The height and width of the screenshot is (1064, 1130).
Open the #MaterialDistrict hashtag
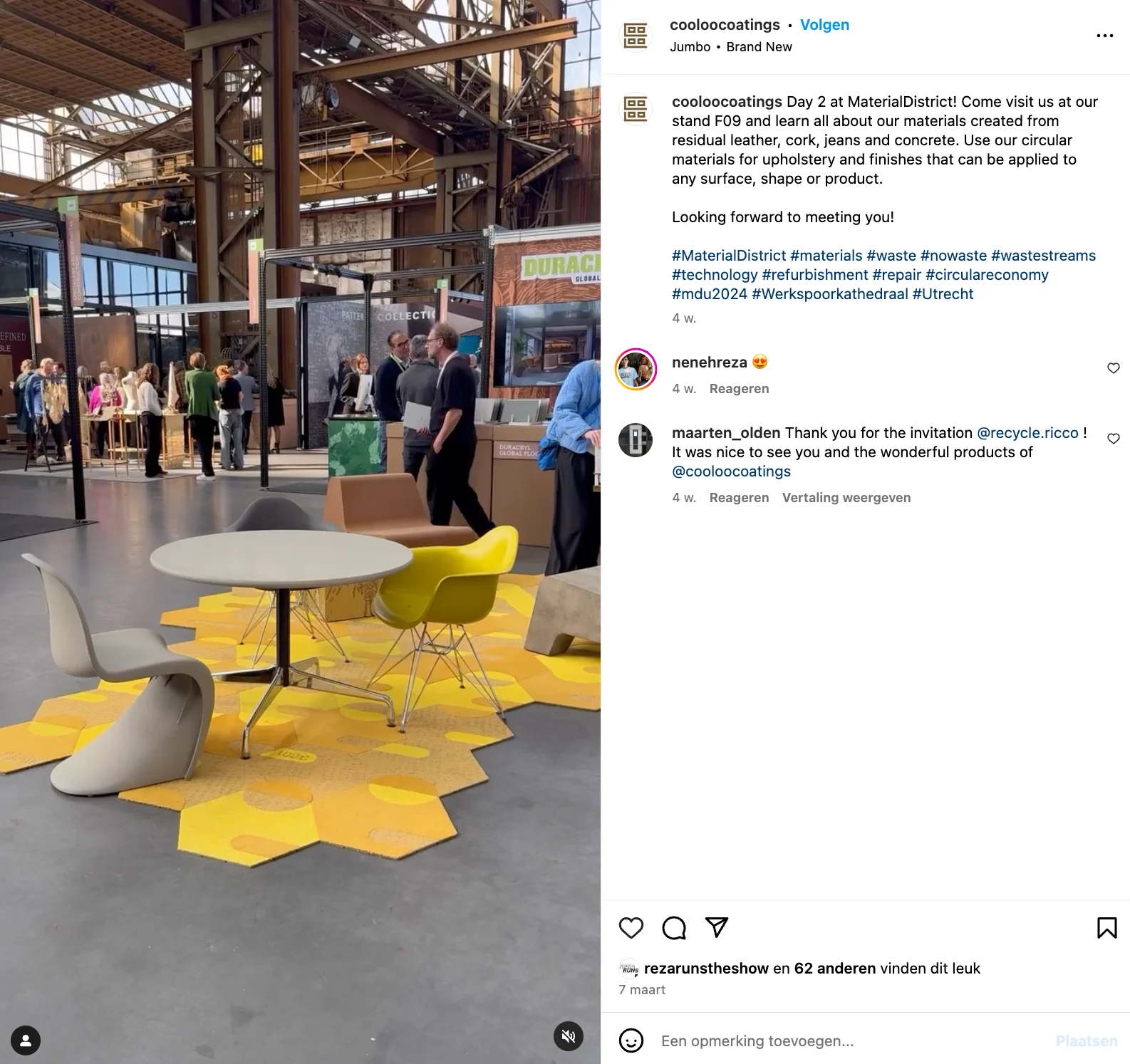click(x=729, y=256)
